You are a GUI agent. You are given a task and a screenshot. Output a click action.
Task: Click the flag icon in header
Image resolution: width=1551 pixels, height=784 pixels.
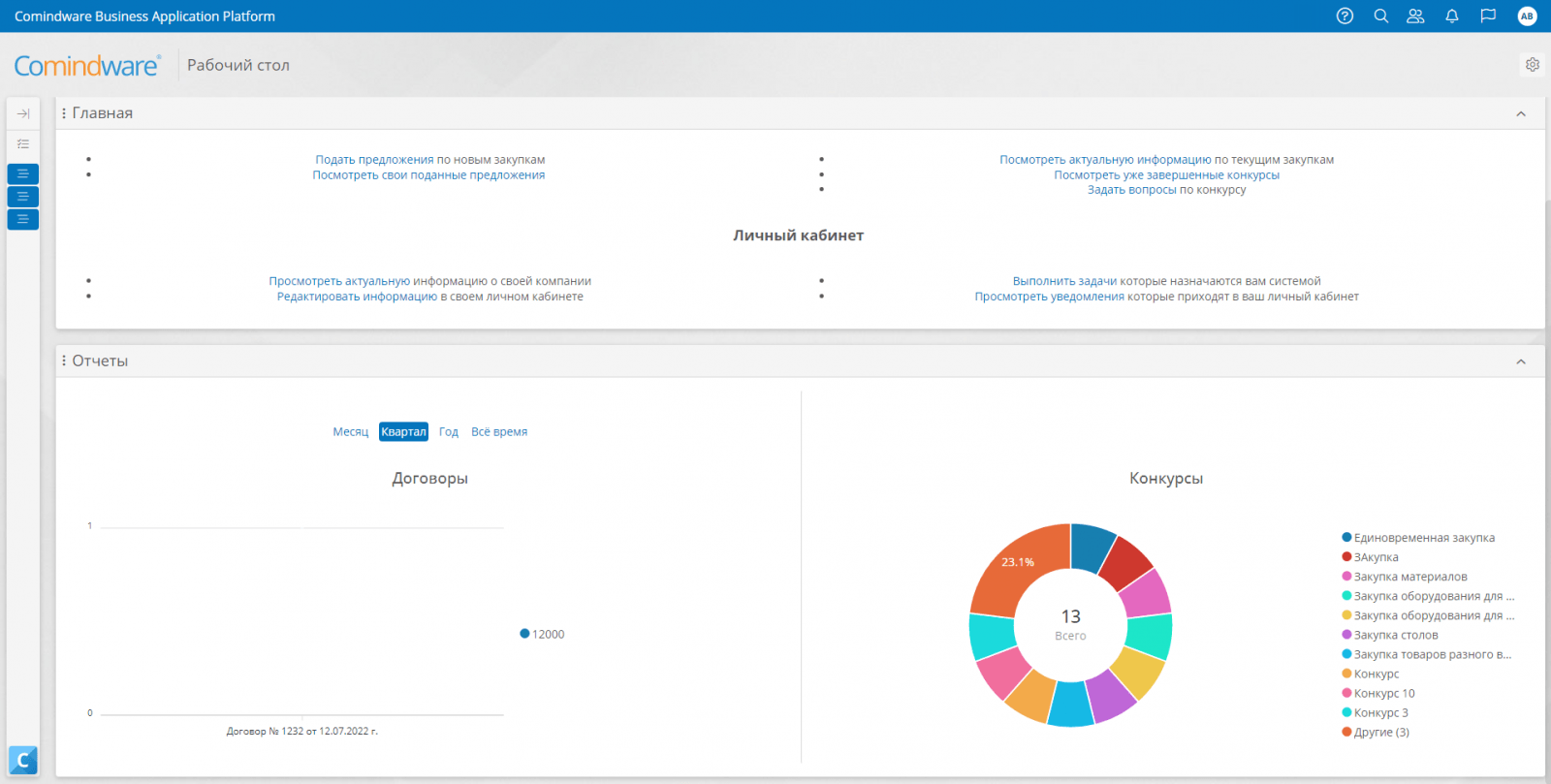click(1488, 16)
